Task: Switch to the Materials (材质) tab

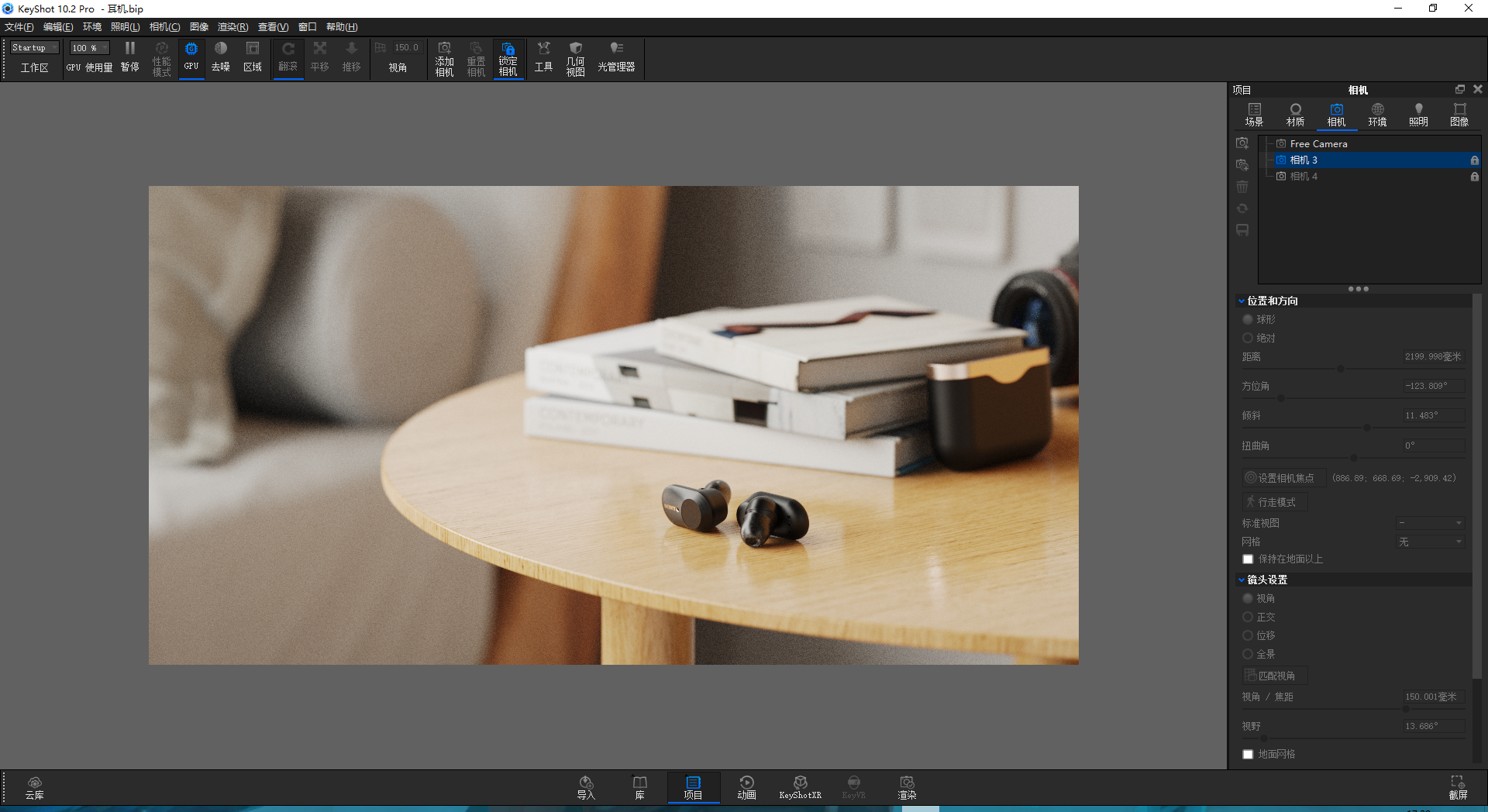Action: (1295, 115)
